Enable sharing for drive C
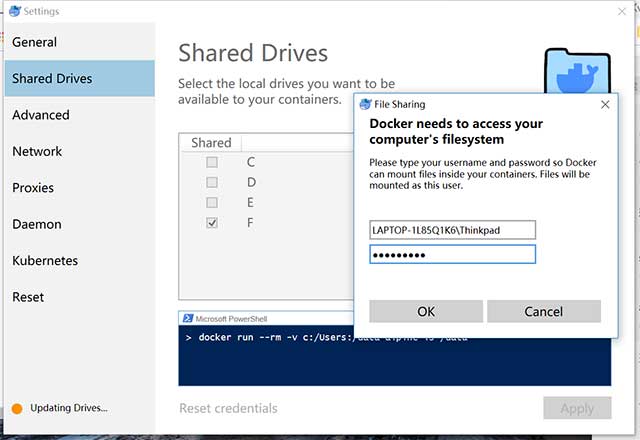 click(212, 162)
